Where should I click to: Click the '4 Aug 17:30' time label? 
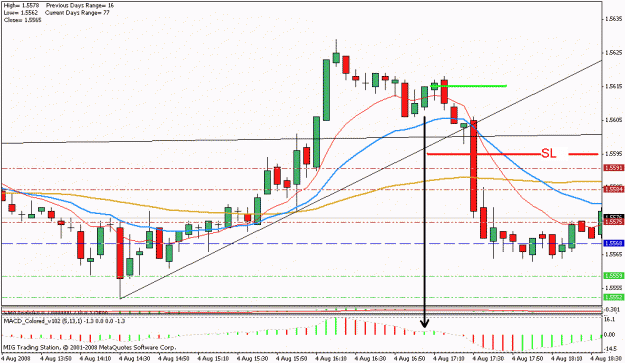(488, 359)
